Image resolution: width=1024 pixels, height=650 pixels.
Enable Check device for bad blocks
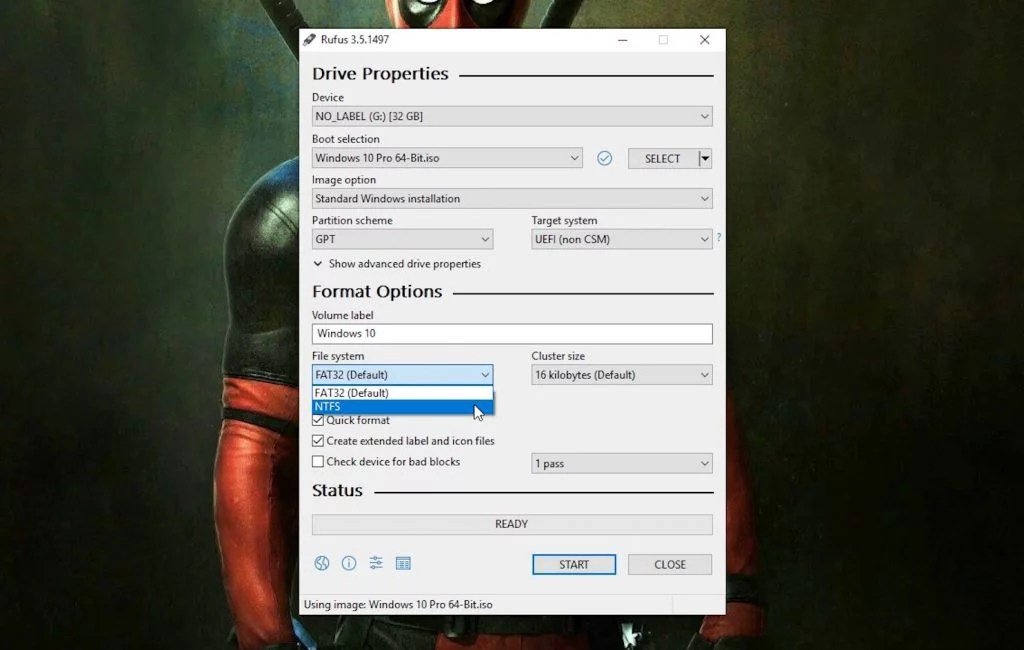tap(317, 462)
